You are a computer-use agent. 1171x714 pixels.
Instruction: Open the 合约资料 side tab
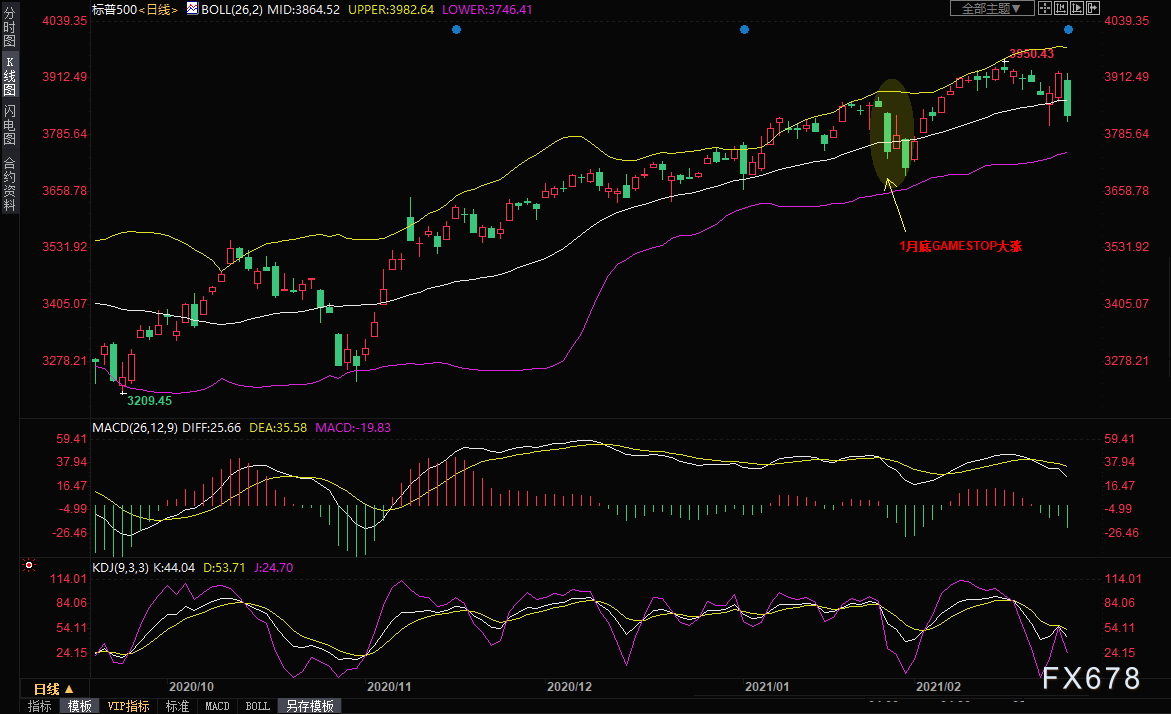pyautogui.click(x=10, y=184)
